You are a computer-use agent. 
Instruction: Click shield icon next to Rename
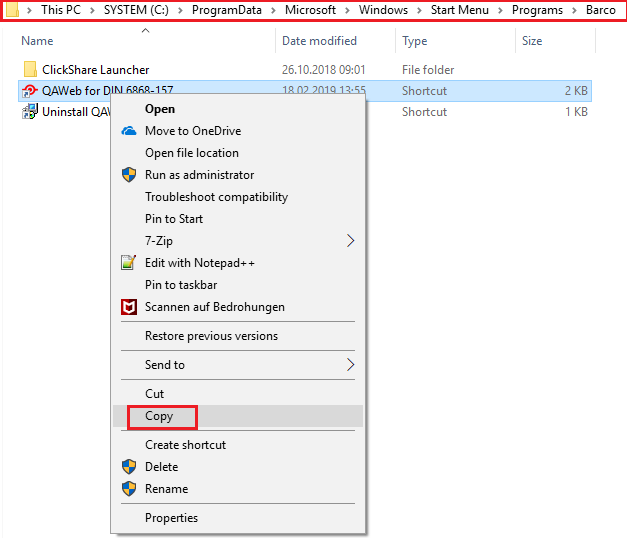coord(129,489)
